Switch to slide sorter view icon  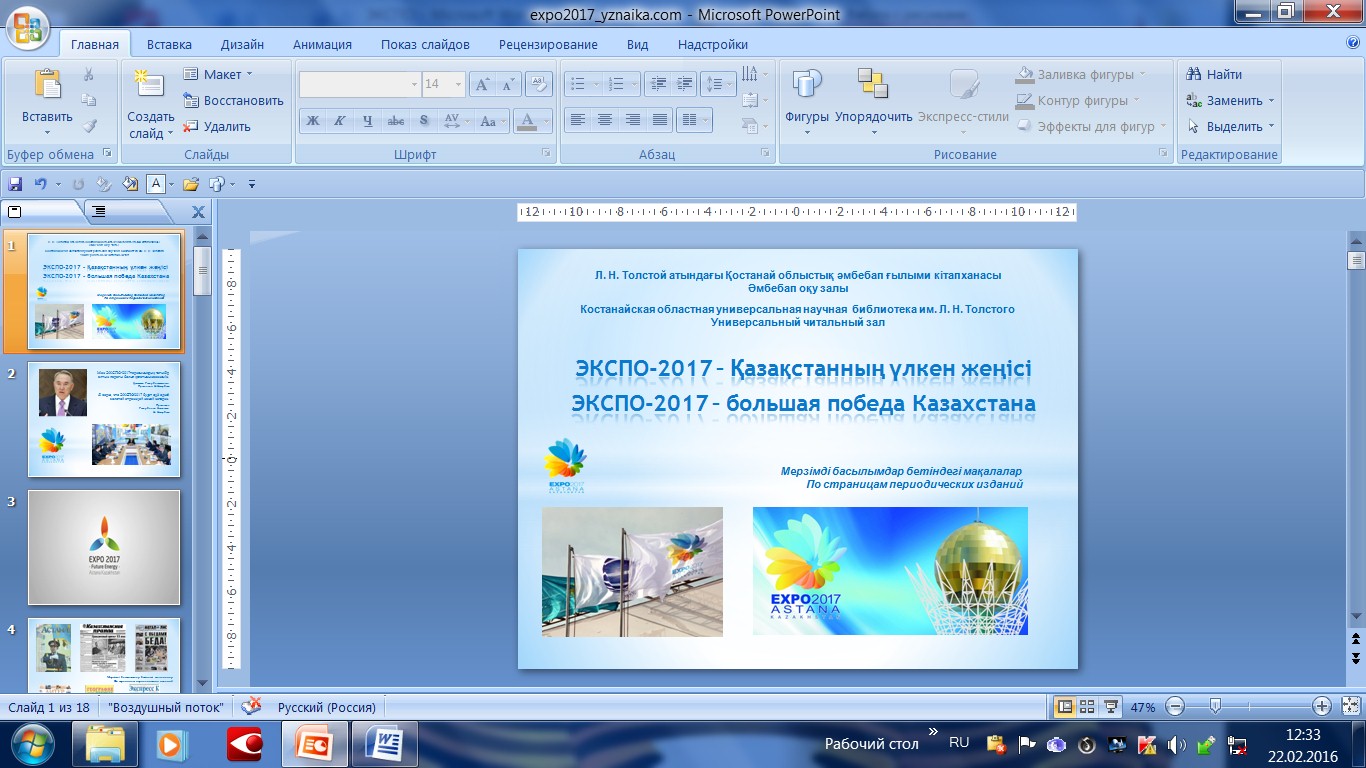point(1087,707)
